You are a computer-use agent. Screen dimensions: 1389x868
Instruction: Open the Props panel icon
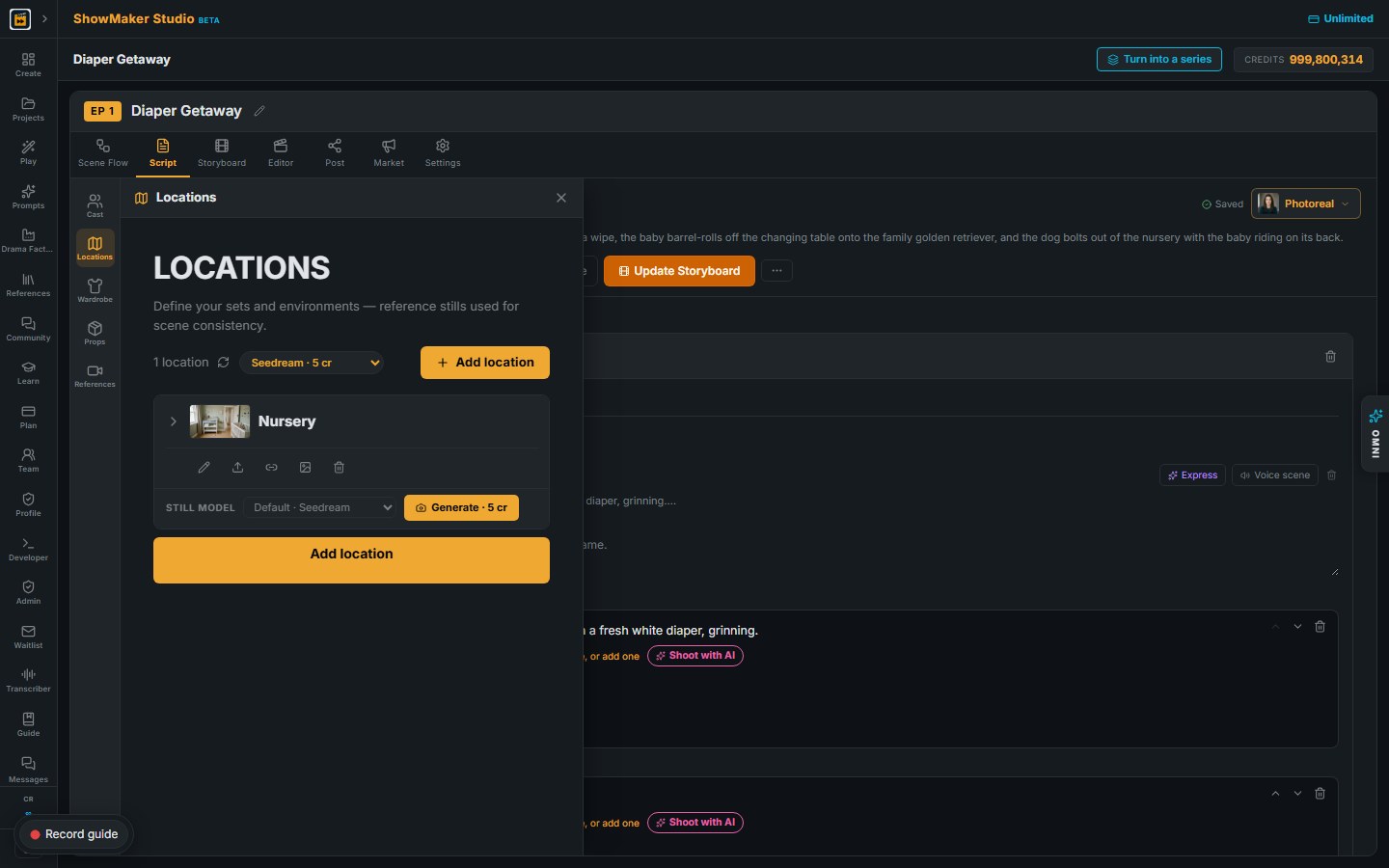[x=95, y=333]
